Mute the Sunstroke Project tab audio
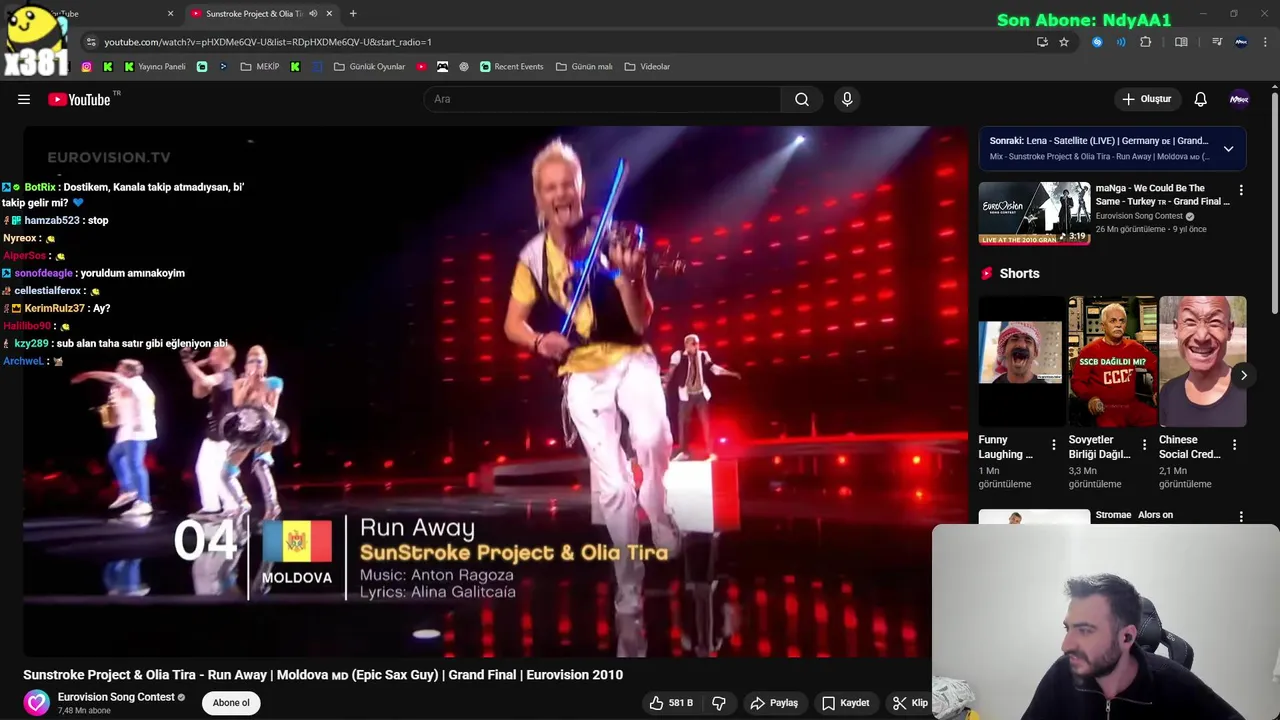The height and width of the screenshot is (720, 1280). (313, 14)
